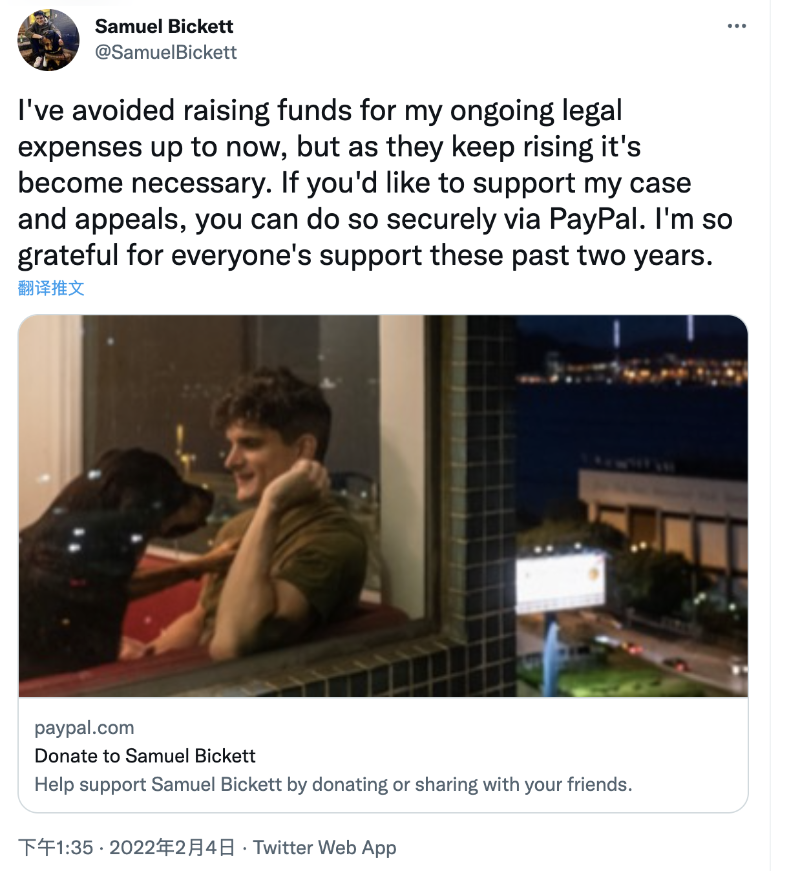This screenshot has width=800, height=871.
Task: Open the tweet's more options menu
Action: click(736, 25)
